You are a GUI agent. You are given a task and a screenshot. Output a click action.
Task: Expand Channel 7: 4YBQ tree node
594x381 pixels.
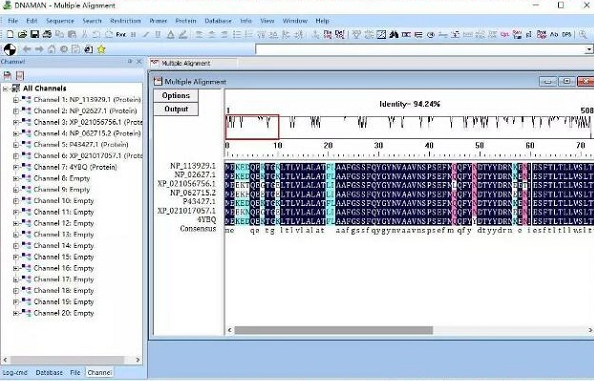[x=16, y=167]
